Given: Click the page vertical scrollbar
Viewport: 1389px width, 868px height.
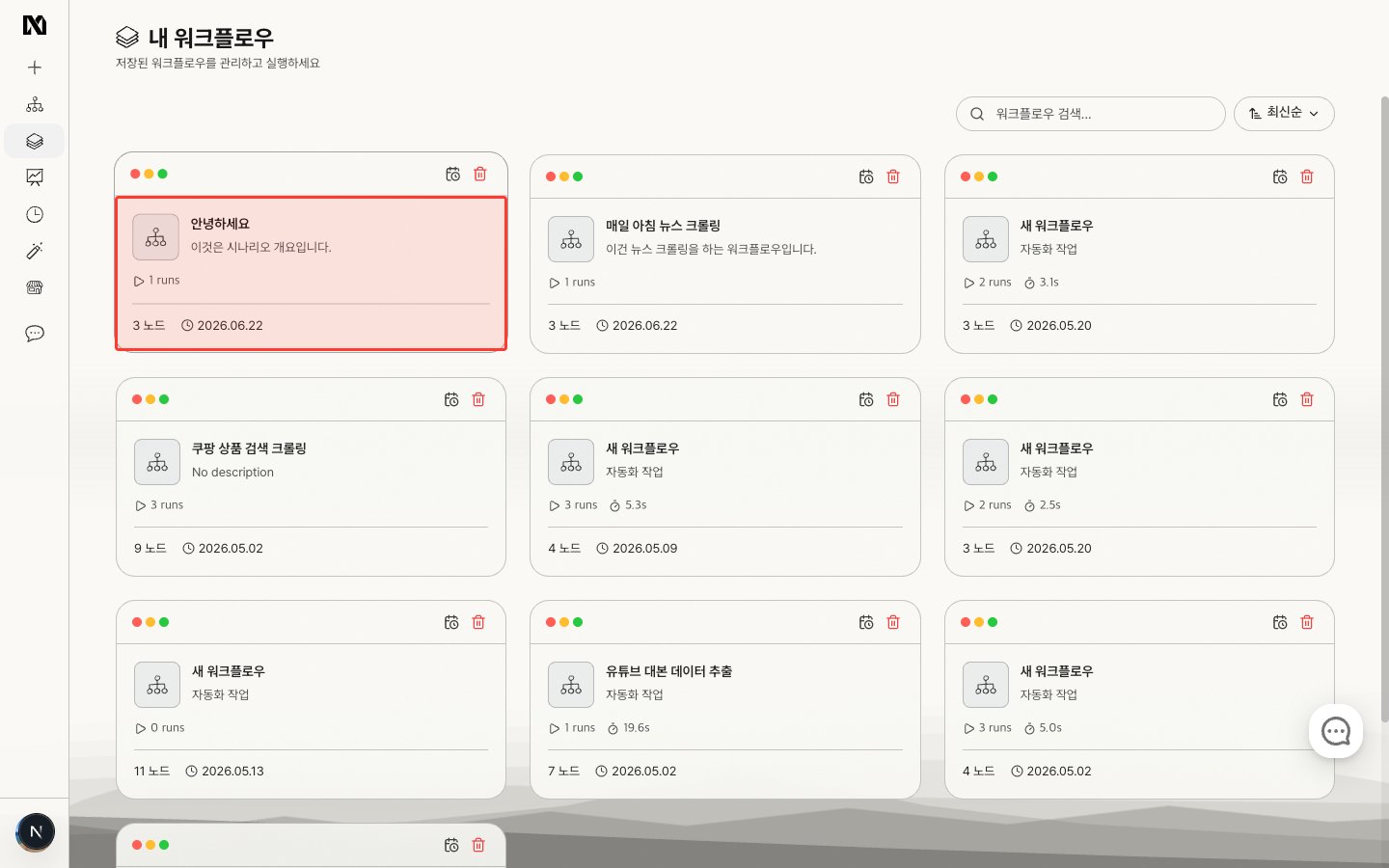Looking at the screenshot, I should (1384, 408).
